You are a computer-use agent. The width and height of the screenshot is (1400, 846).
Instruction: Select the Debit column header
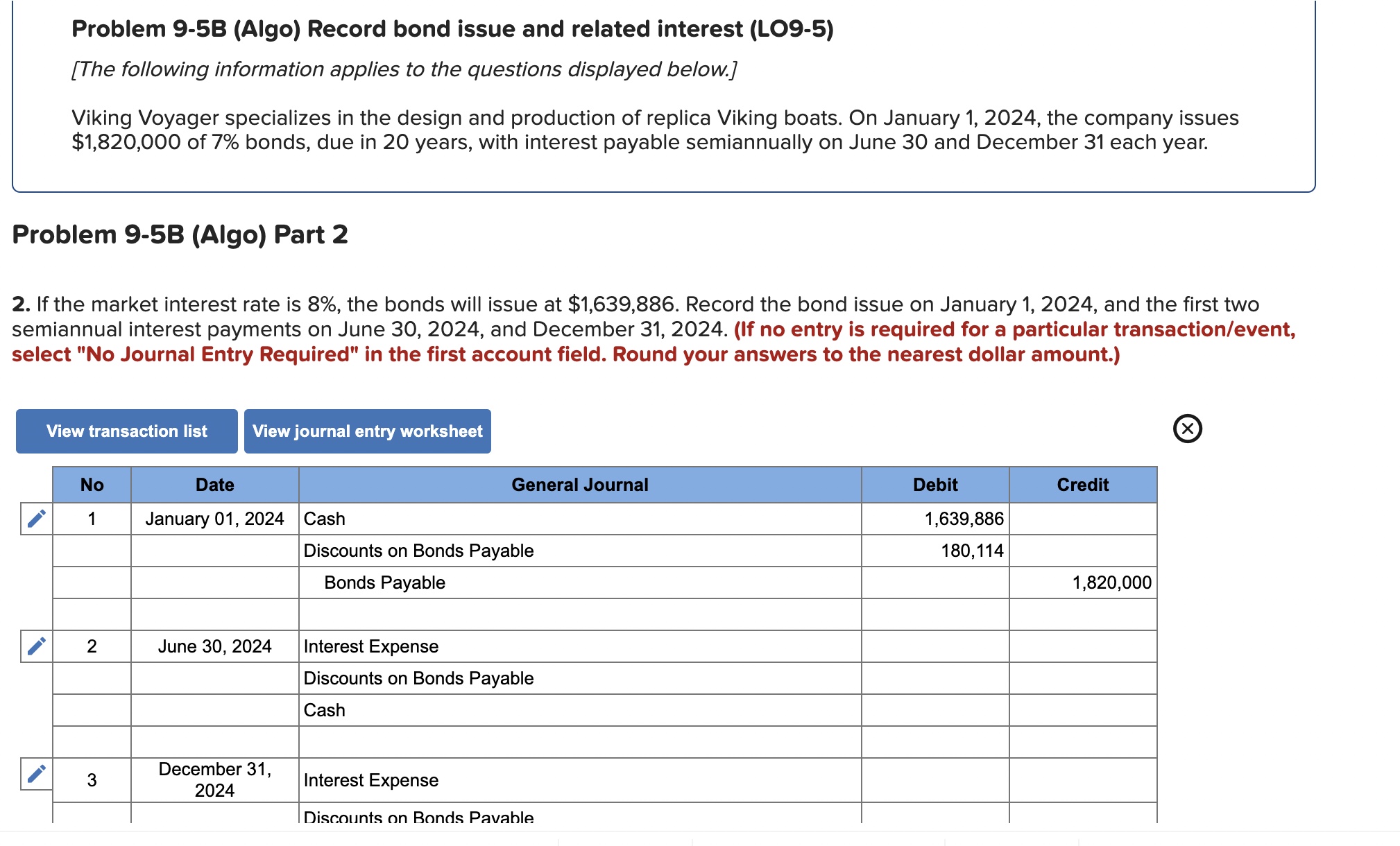tap(935, 484)
